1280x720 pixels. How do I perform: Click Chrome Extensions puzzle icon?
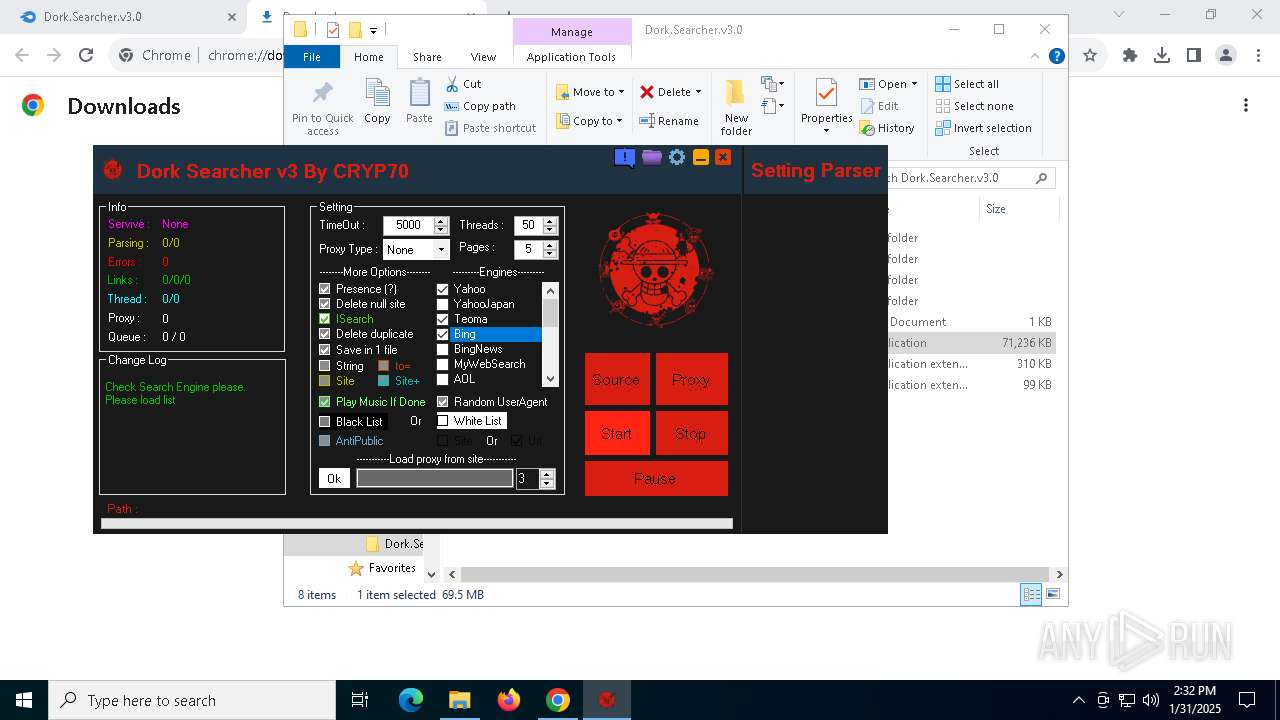pyautogui.click(x=1130, y=56)
